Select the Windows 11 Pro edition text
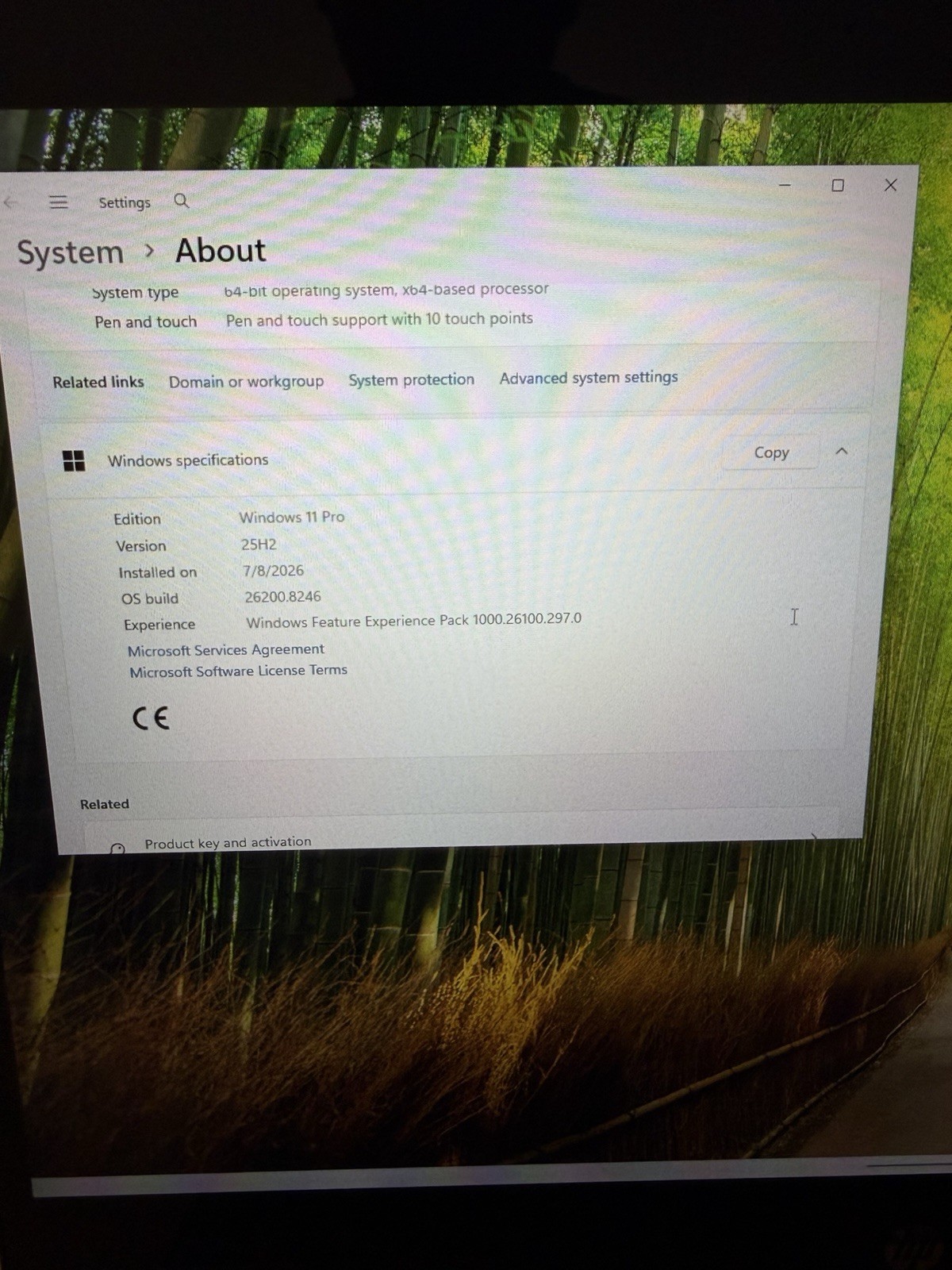 click(292, 517)
